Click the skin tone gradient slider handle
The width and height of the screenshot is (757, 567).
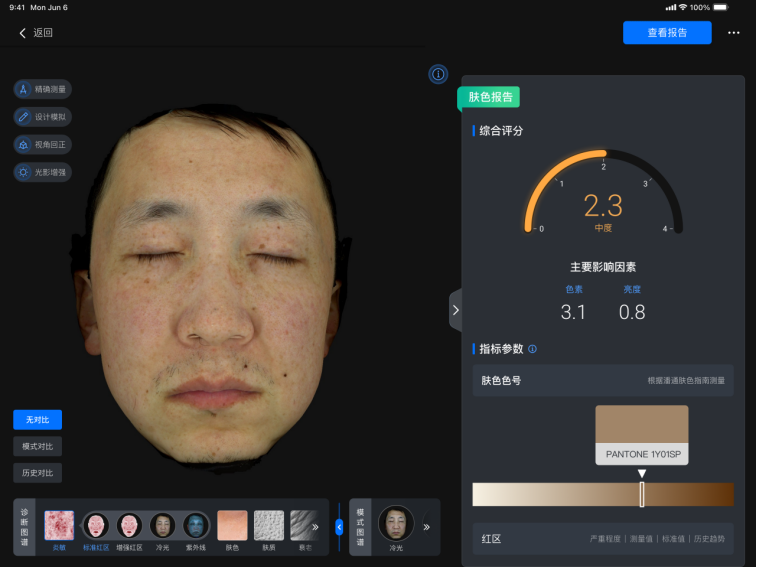(x=642, y=494)
